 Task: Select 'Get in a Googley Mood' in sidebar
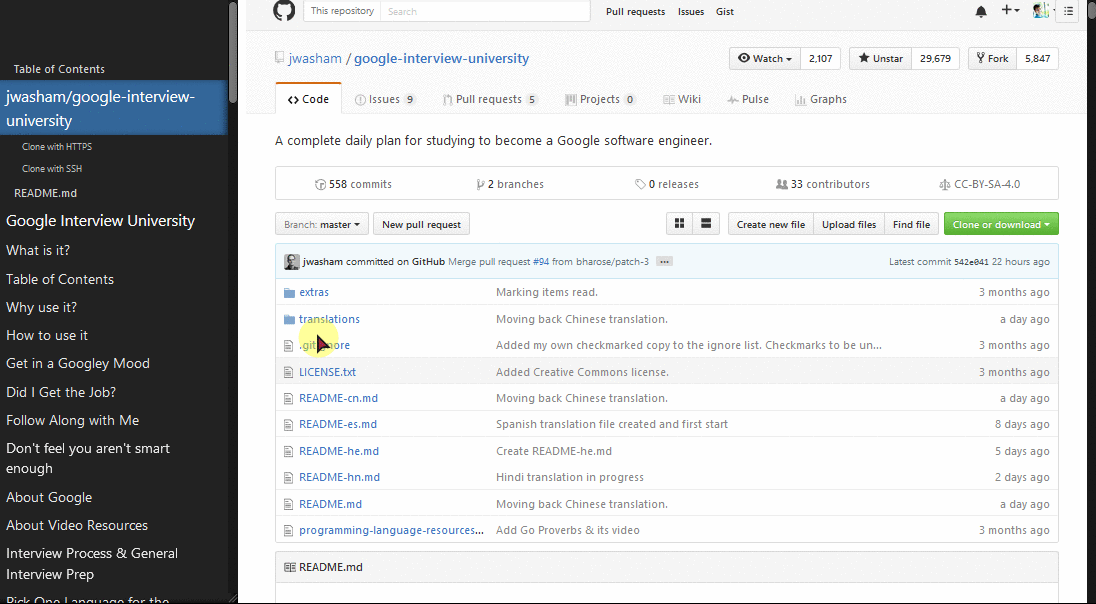point(78,364)
